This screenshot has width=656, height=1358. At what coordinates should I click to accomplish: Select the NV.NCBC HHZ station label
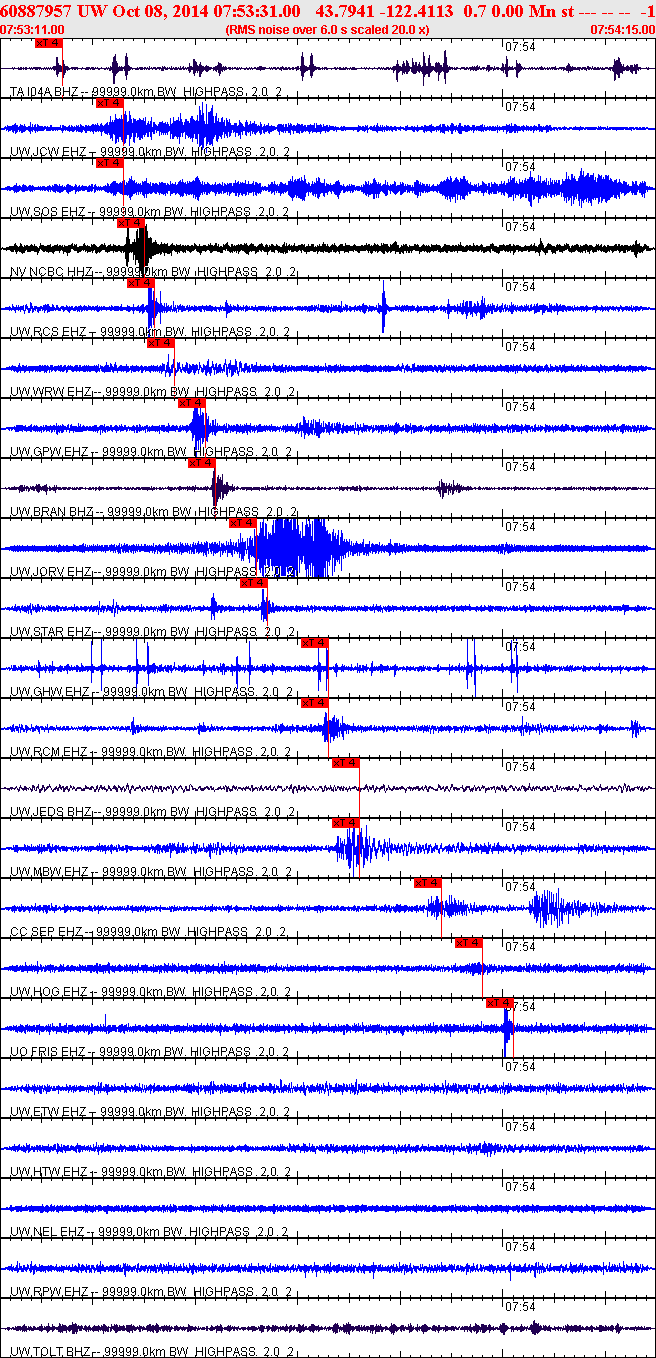click(51, 272)
